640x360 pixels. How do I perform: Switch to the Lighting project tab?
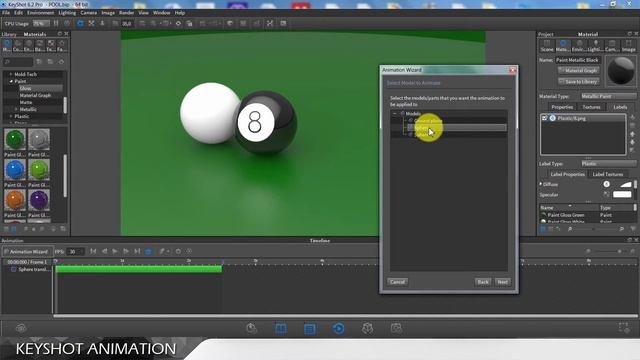click(595, 46)
